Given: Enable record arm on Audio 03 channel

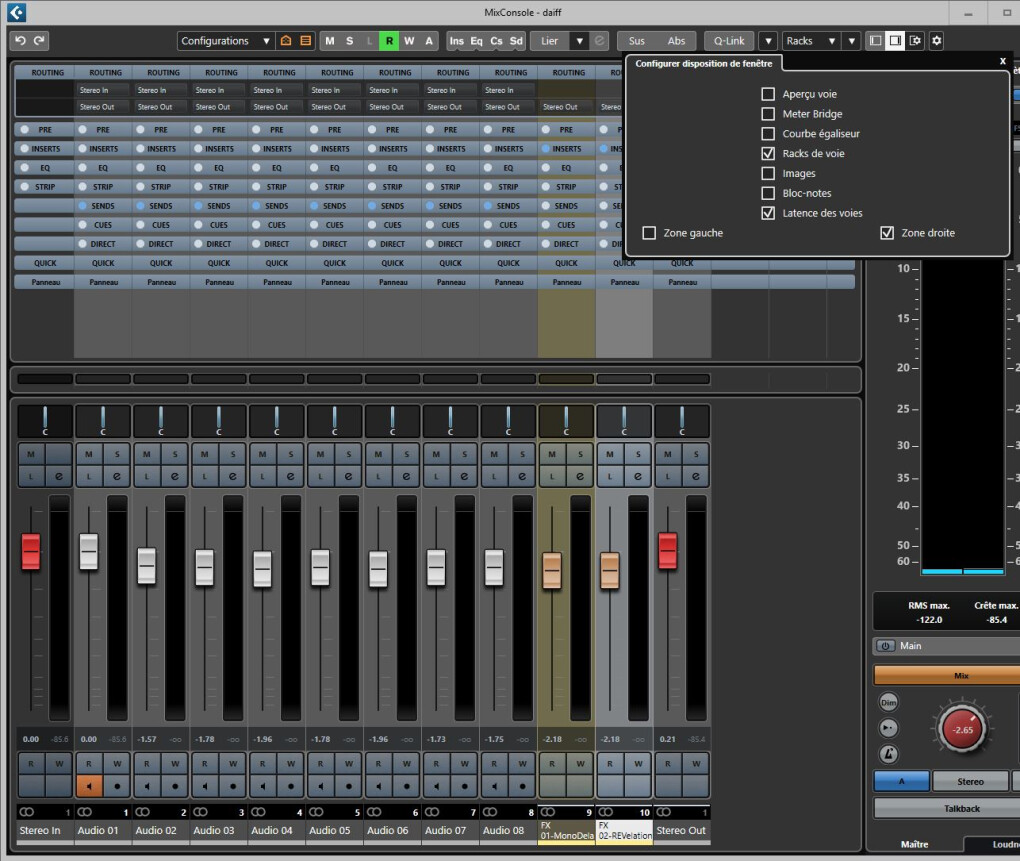Looking at the screenshot, I should coord(233,786).
